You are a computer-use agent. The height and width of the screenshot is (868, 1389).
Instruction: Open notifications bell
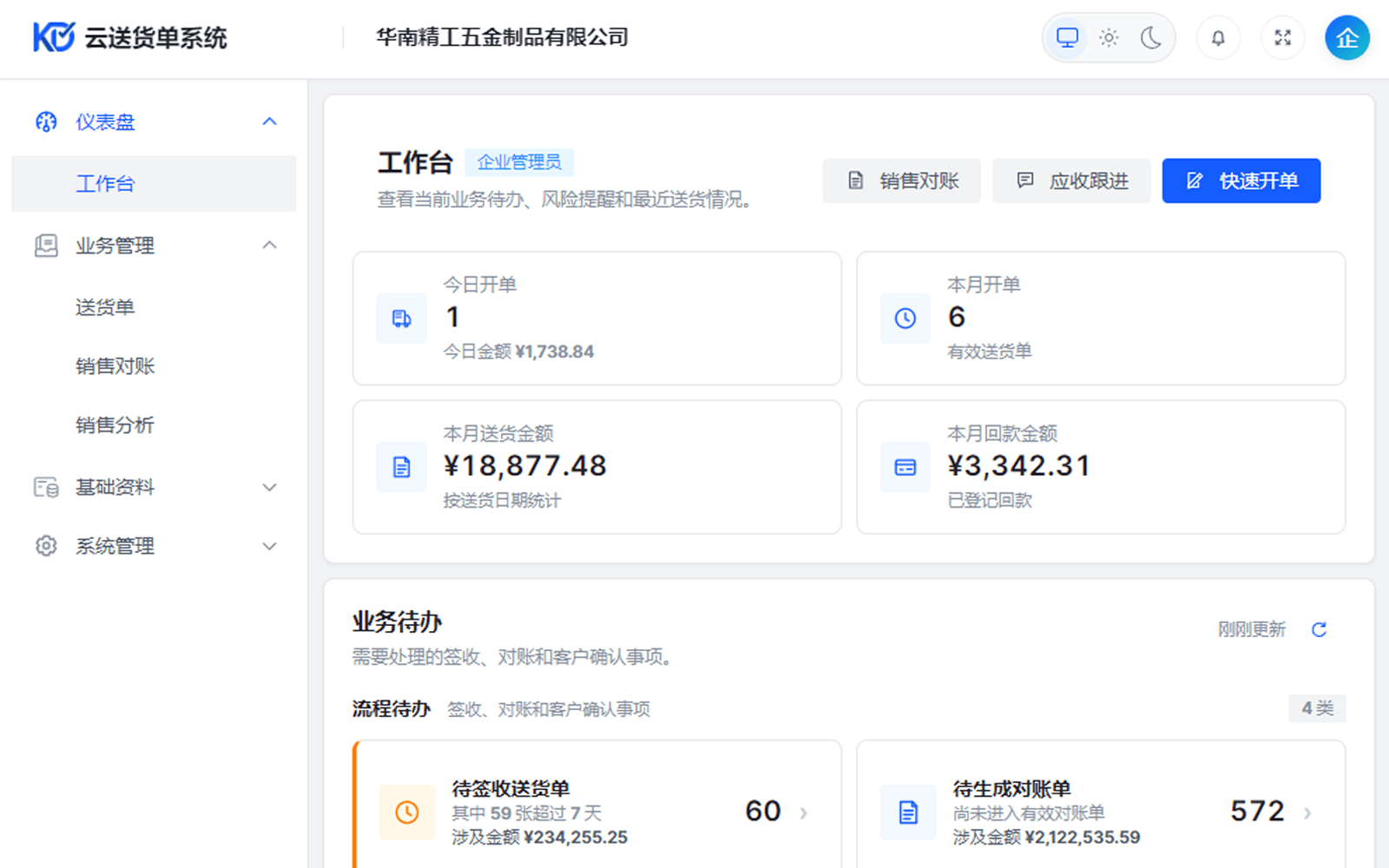point(1218,37)
